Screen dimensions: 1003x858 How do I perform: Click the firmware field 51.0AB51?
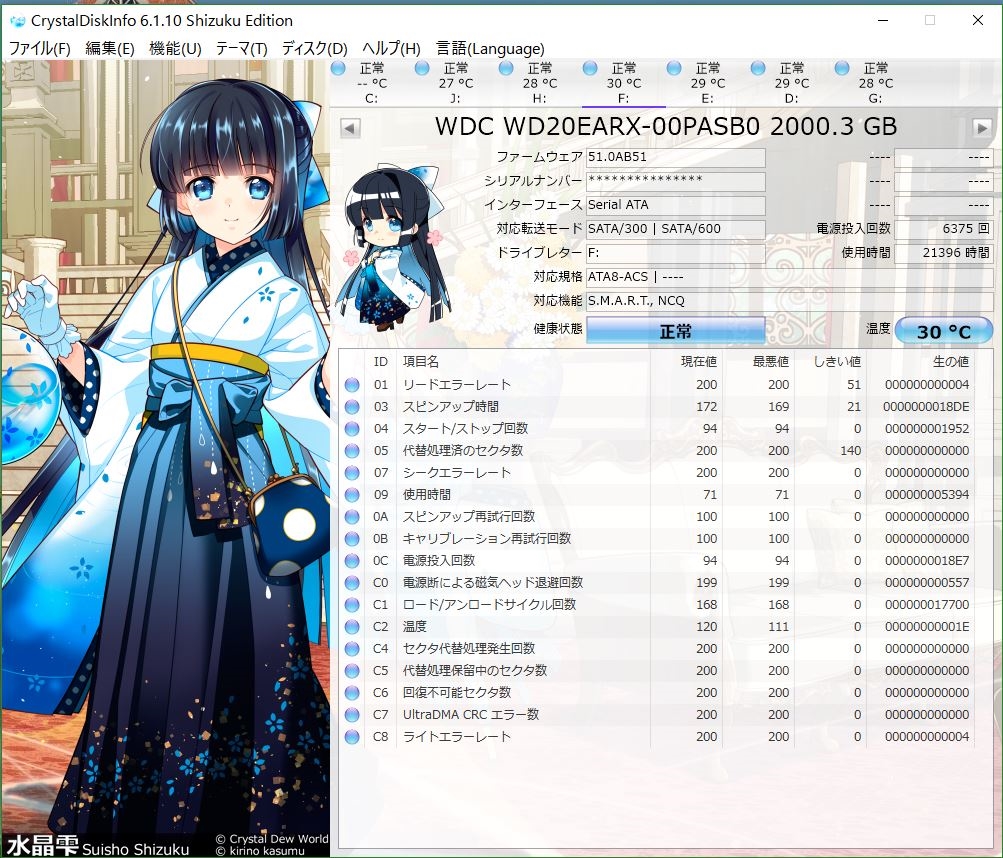tap(675, 157)
